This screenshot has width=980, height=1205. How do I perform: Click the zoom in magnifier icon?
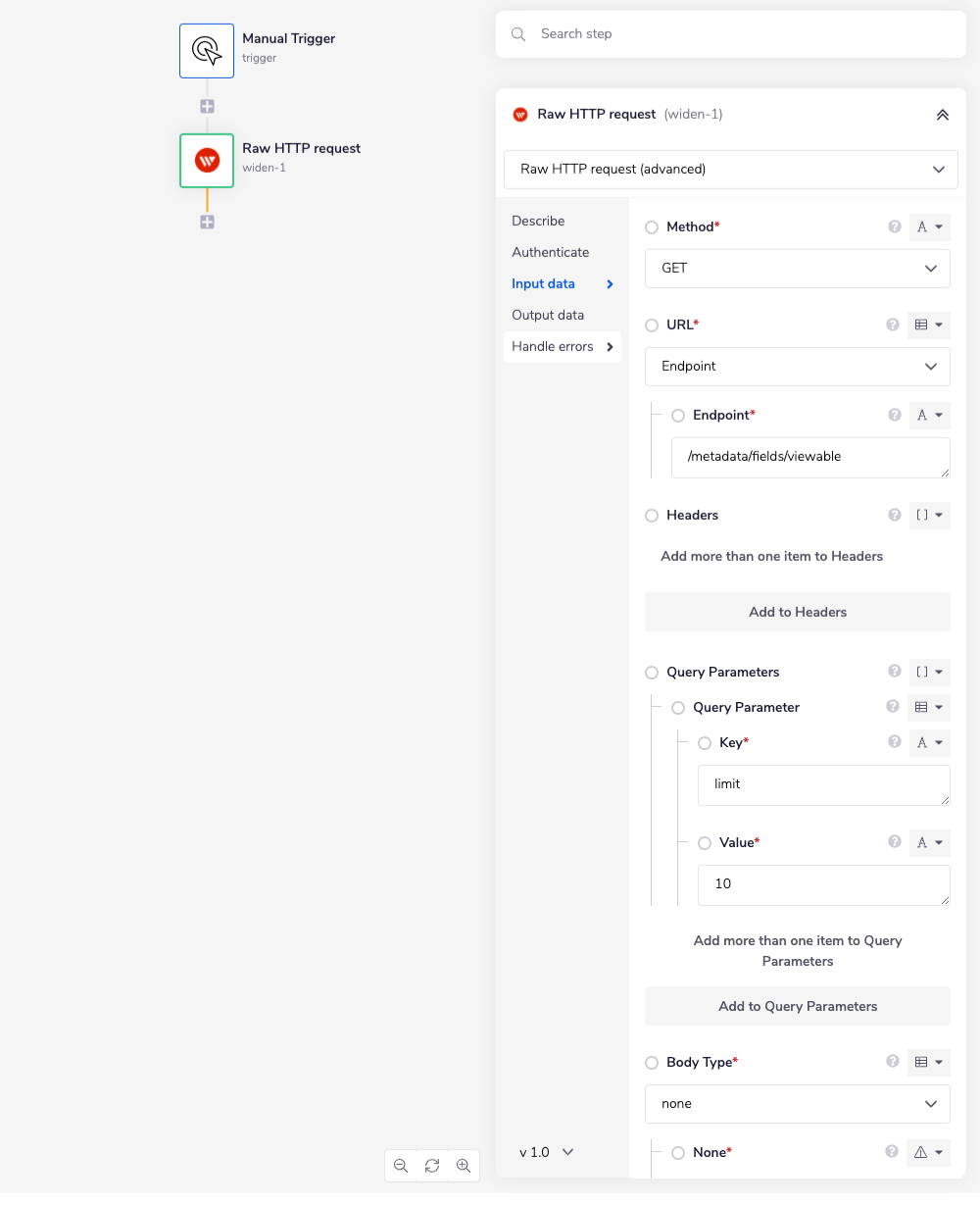464,1166
